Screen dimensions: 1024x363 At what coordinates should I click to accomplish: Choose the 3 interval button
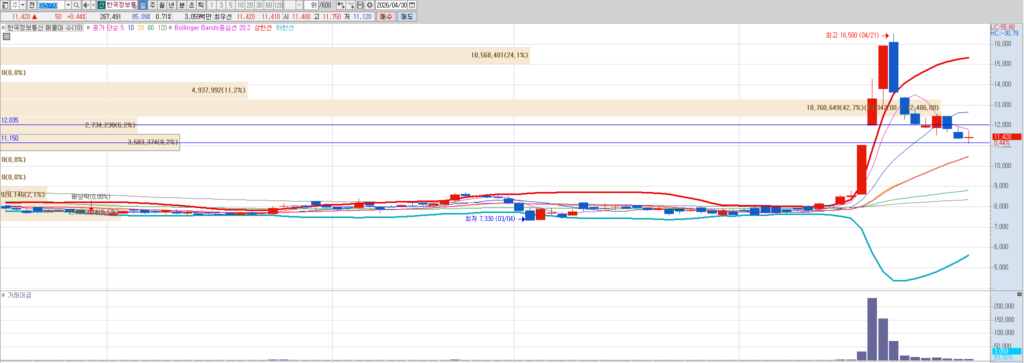221,5
